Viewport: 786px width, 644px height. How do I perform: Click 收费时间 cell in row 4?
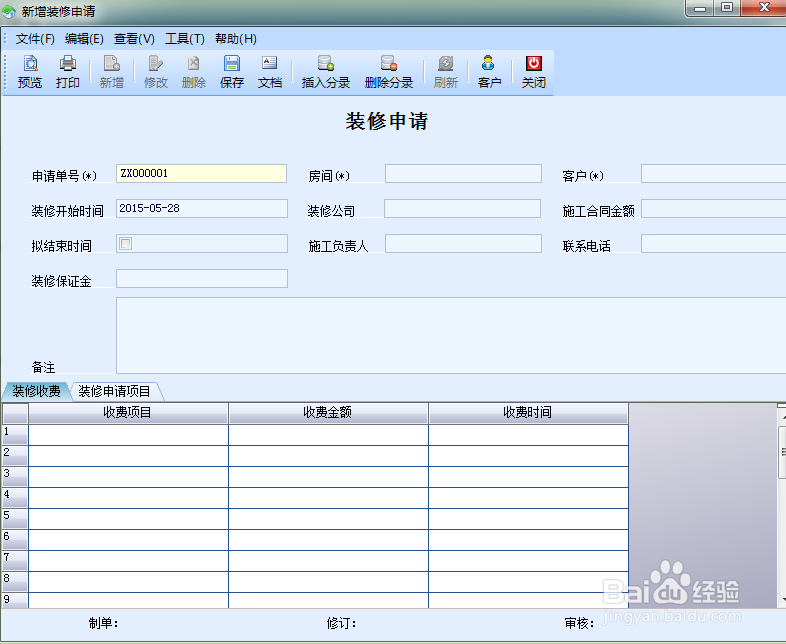point(528,498)
